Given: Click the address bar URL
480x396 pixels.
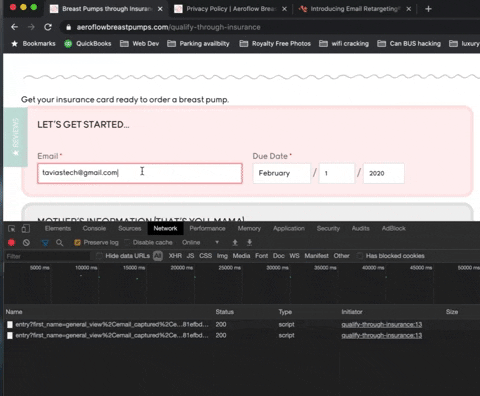Looking at the screenshot, I should pyautogui.click(x=169, y=27).
